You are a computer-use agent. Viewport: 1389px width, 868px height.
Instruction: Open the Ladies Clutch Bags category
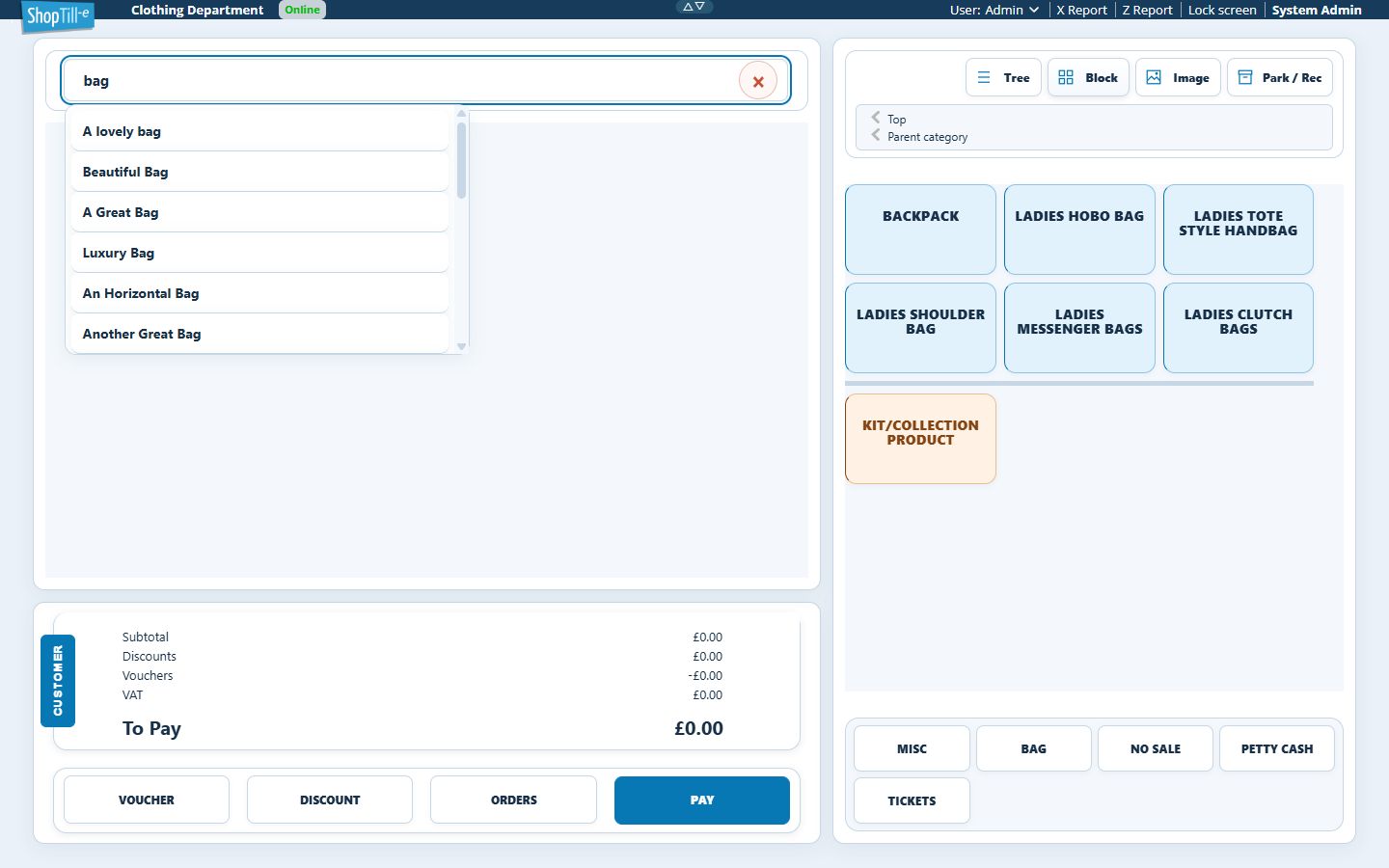[x=1239, y=328]
